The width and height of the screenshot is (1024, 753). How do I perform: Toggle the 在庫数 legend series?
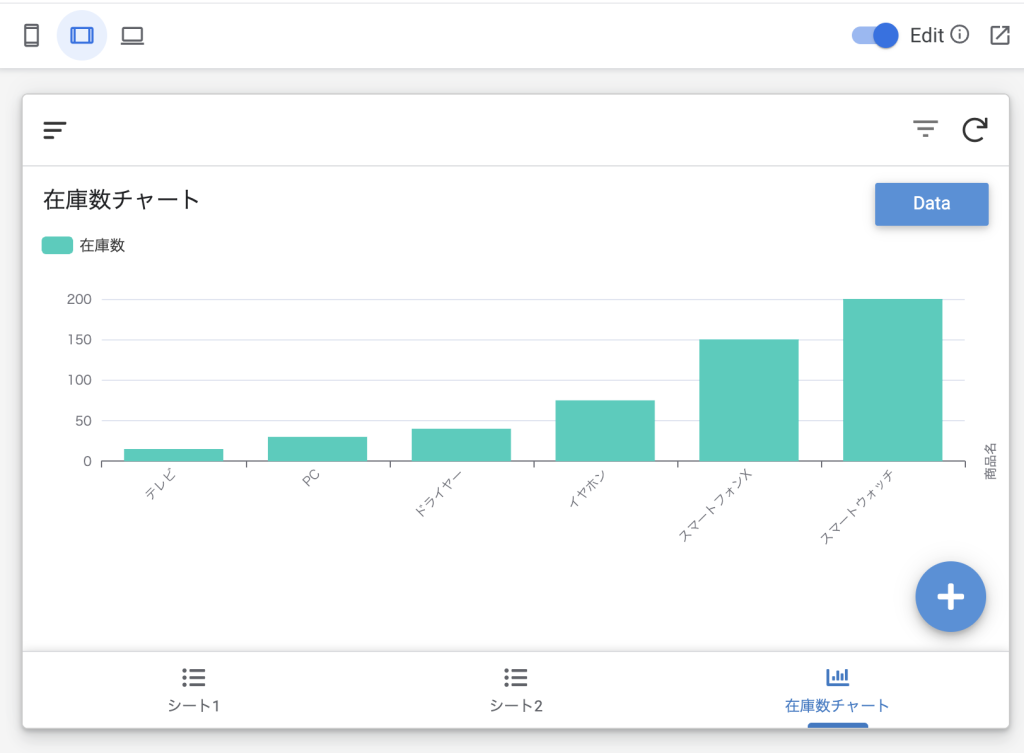pos(58,245)
